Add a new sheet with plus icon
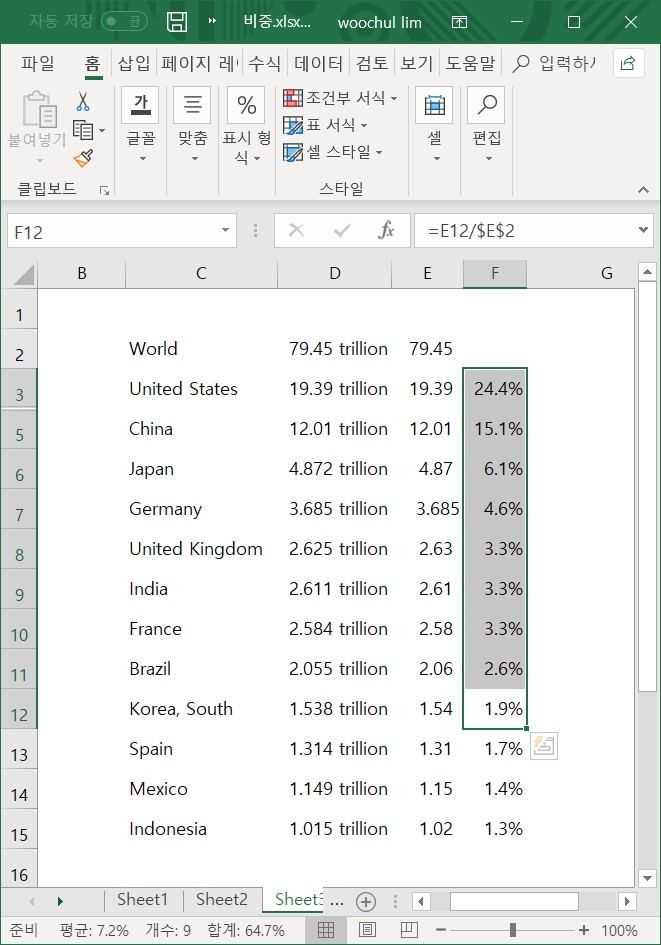Viewport: 661px width, 945px height. coord(366,902)
